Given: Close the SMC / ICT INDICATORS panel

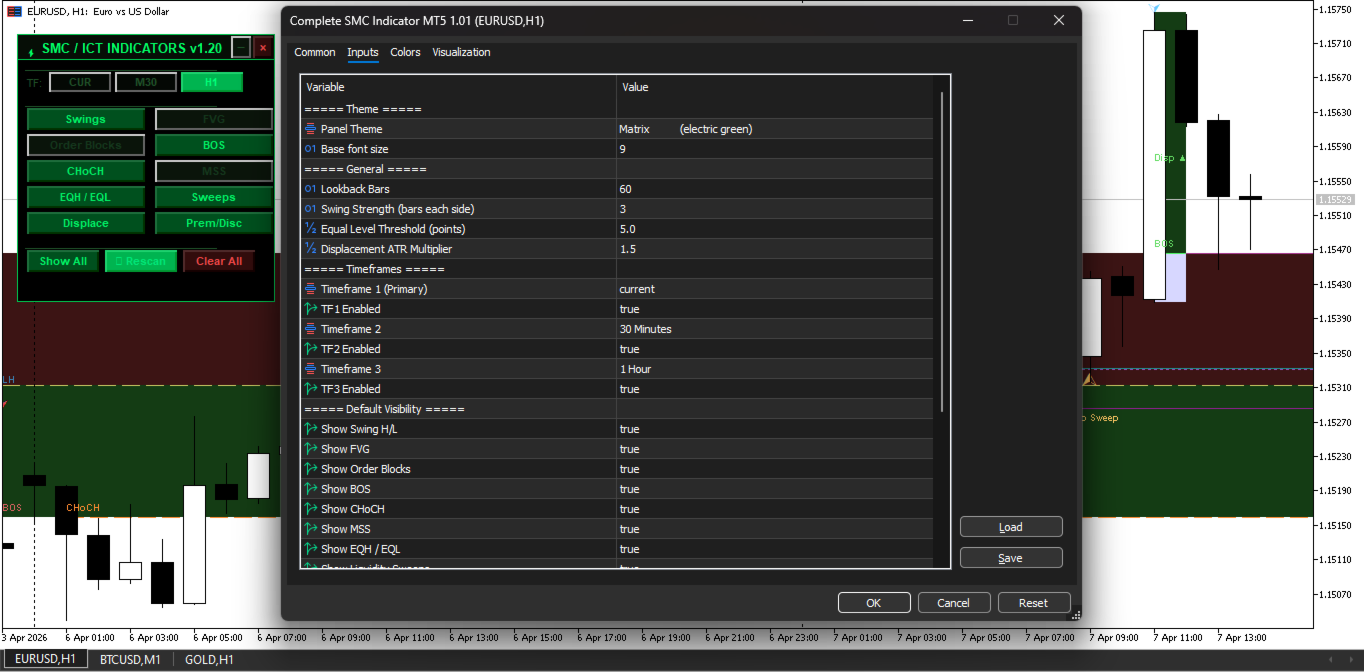Looking at the screenshot, I should click(263, 47).
